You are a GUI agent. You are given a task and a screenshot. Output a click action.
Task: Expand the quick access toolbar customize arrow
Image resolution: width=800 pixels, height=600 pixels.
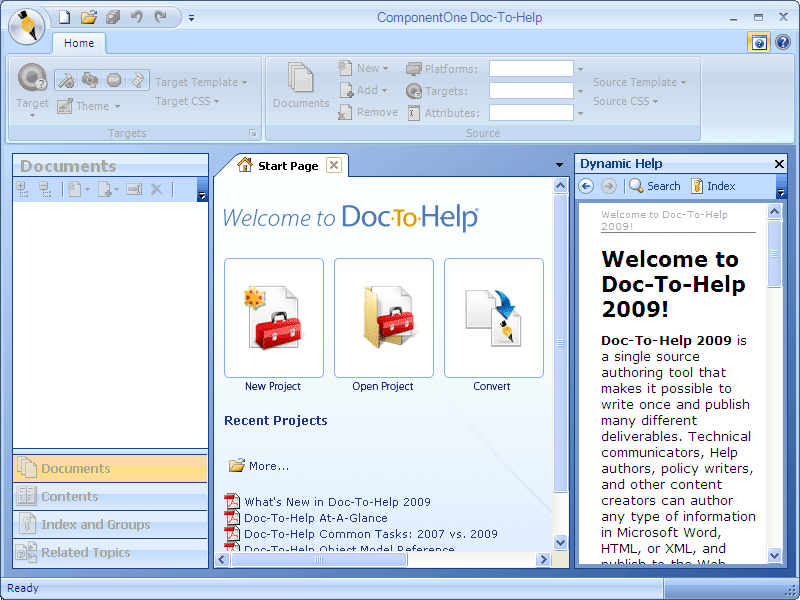point(191,17)
